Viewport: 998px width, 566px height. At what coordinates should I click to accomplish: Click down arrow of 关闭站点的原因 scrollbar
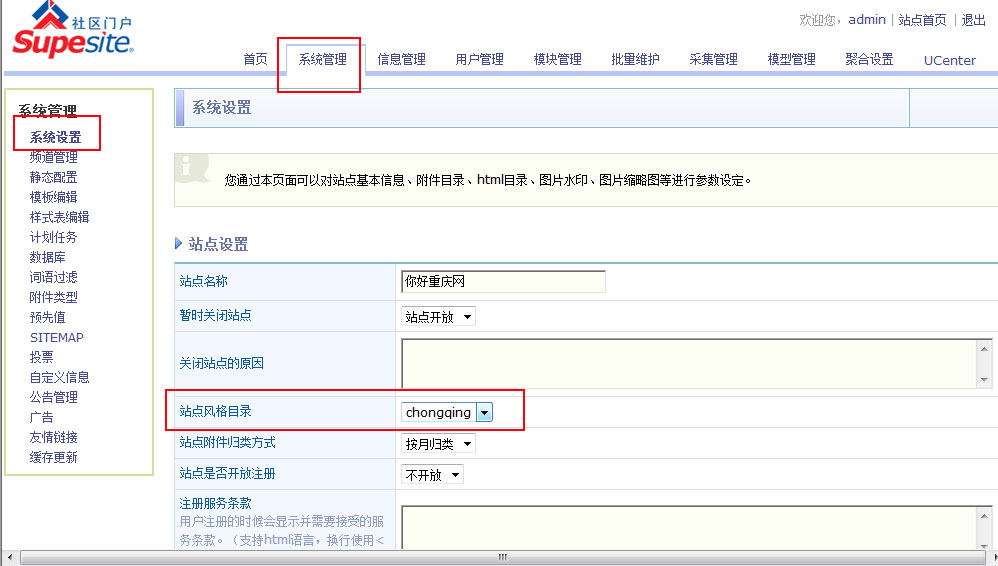[x=984, y=379]
